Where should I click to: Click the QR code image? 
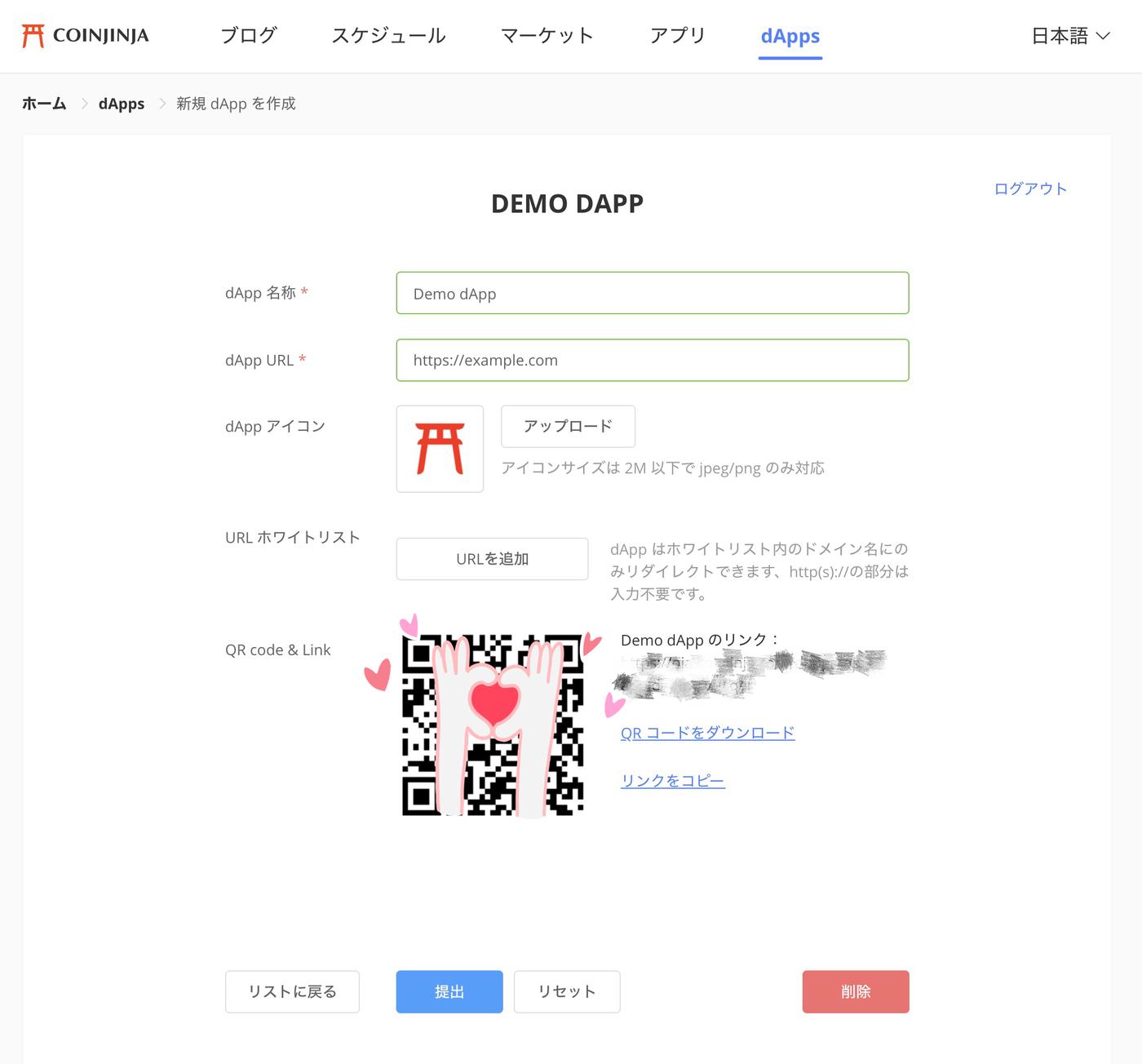[x=493, y=725]
